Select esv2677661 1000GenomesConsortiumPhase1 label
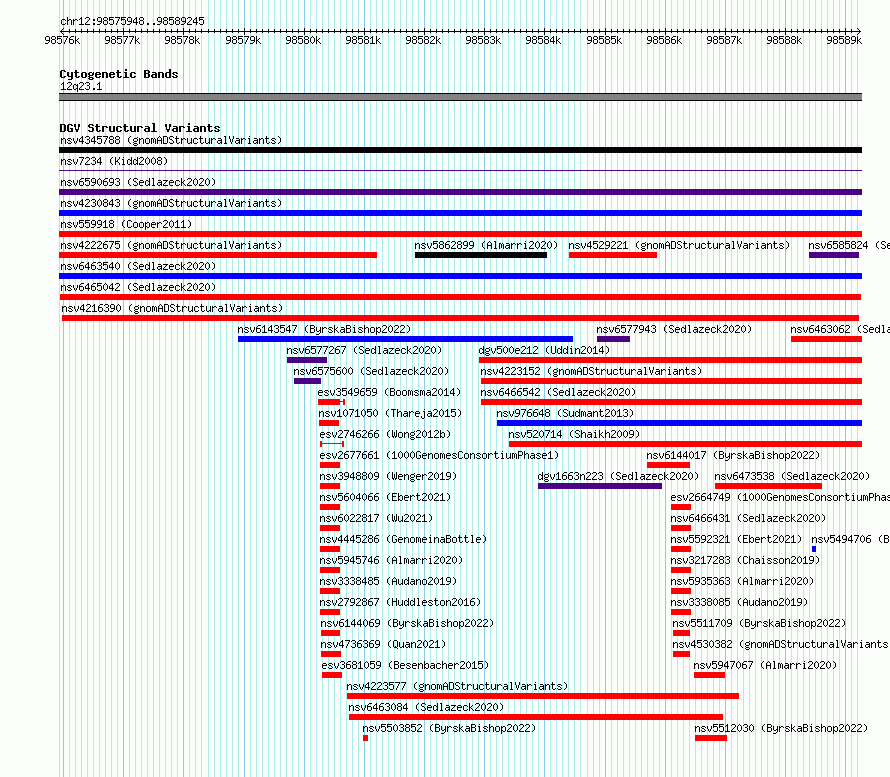The width and height of the screenshot is (890, 777). [439, 455]
